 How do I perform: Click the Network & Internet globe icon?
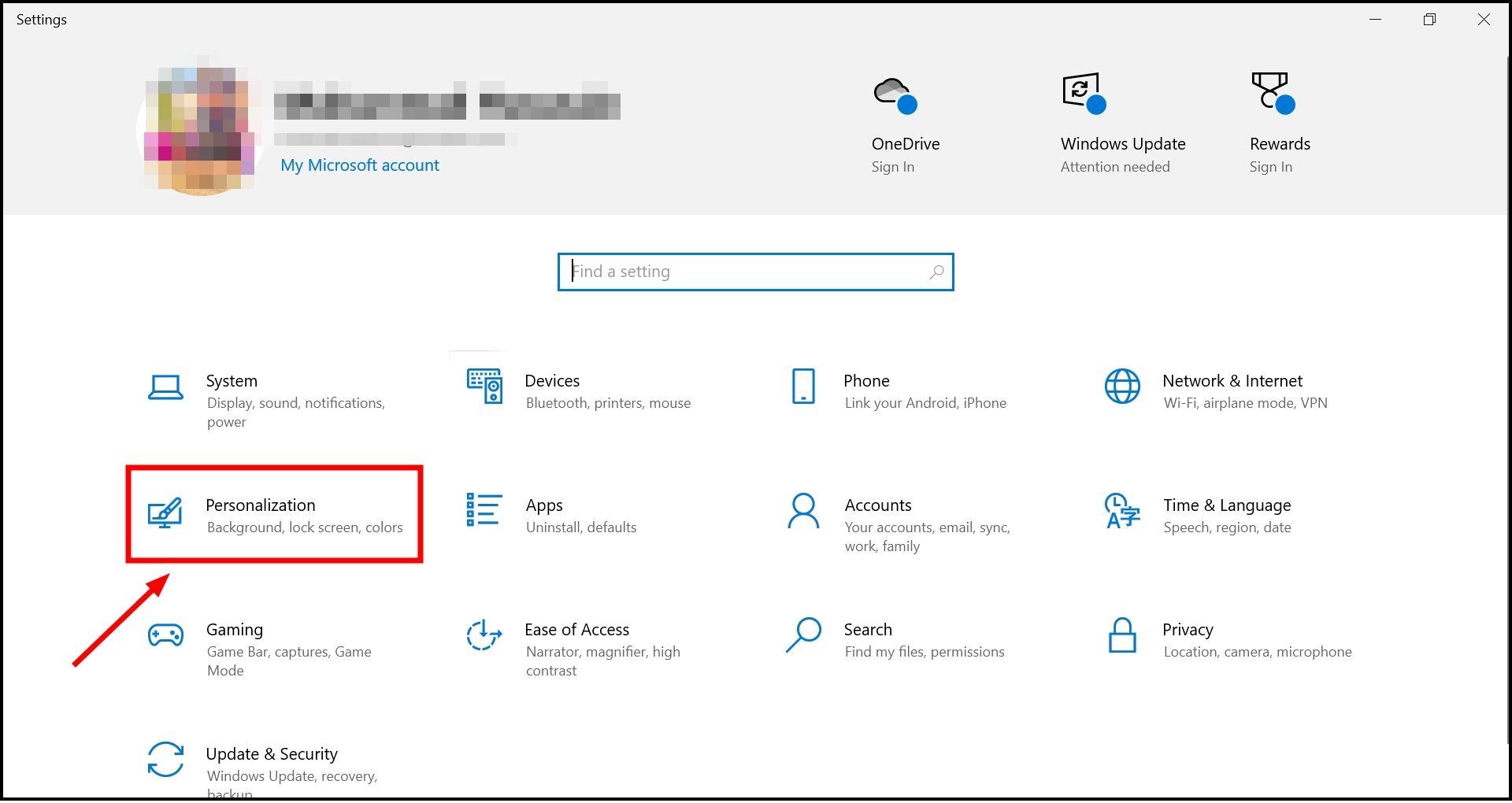pyautogui.click(x=1122, y=386)
